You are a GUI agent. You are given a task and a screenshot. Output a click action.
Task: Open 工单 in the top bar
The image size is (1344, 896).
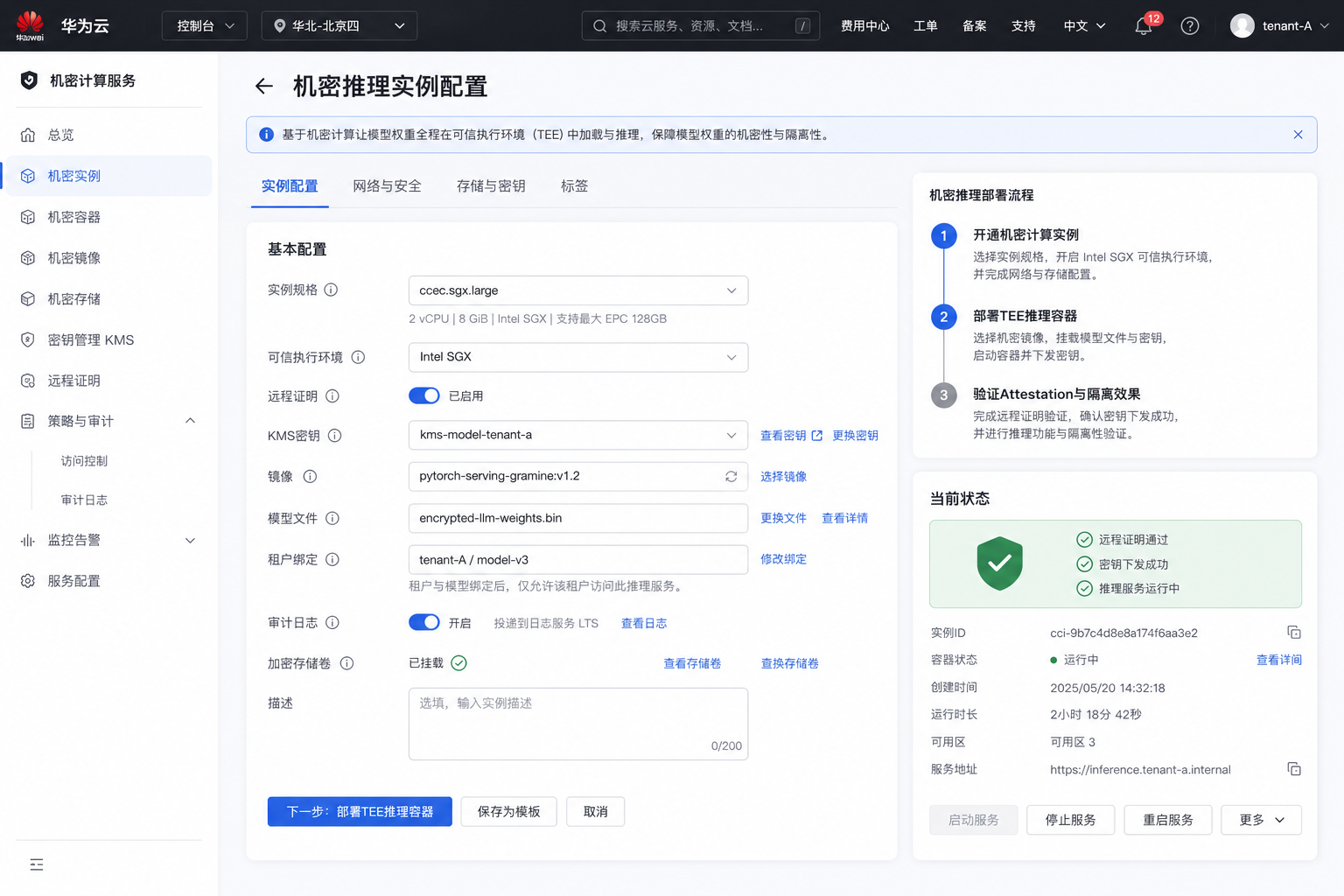925,26
